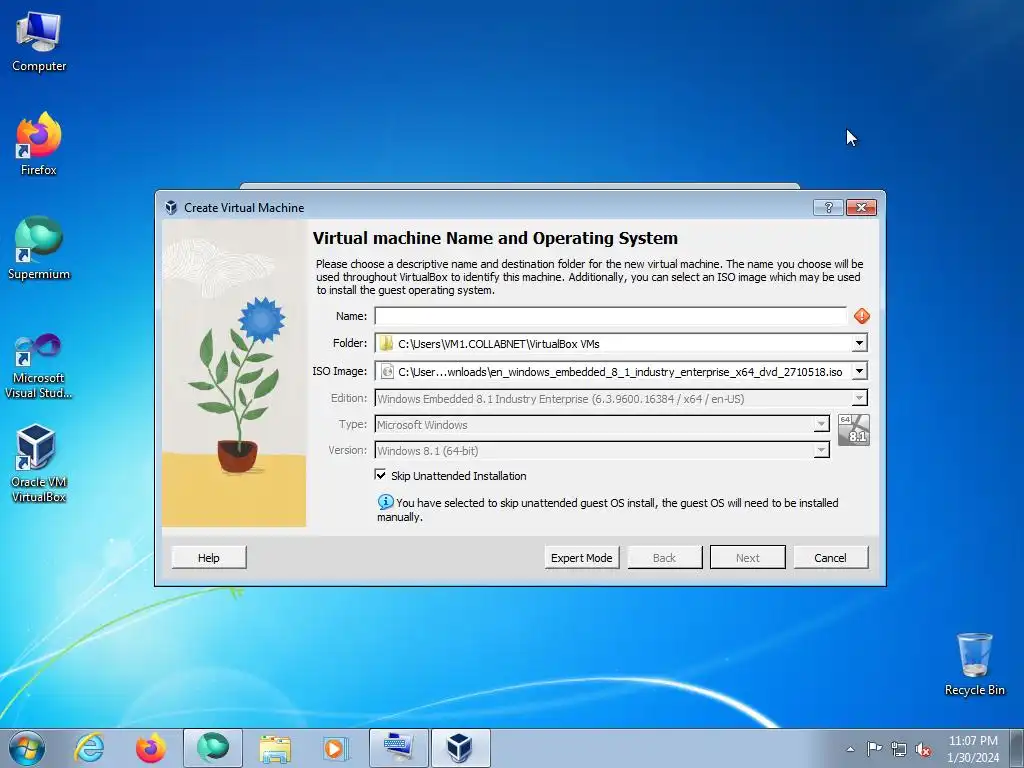The image size is (1024, 768).
Task: Click the Windows 8.1 OS type icon
Action: [x=854, y=430]
